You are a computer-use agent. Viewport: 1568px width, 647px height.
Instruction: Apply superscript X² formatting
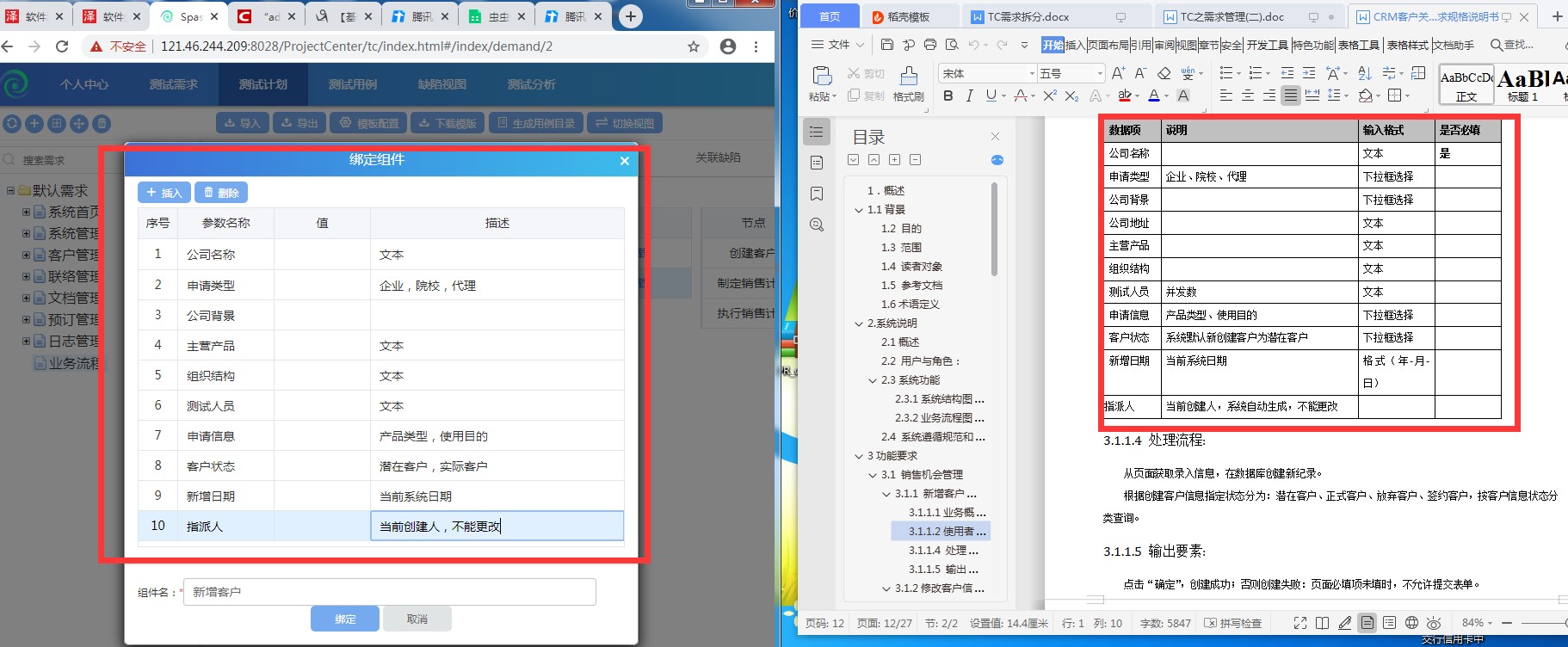point(1050,96)
